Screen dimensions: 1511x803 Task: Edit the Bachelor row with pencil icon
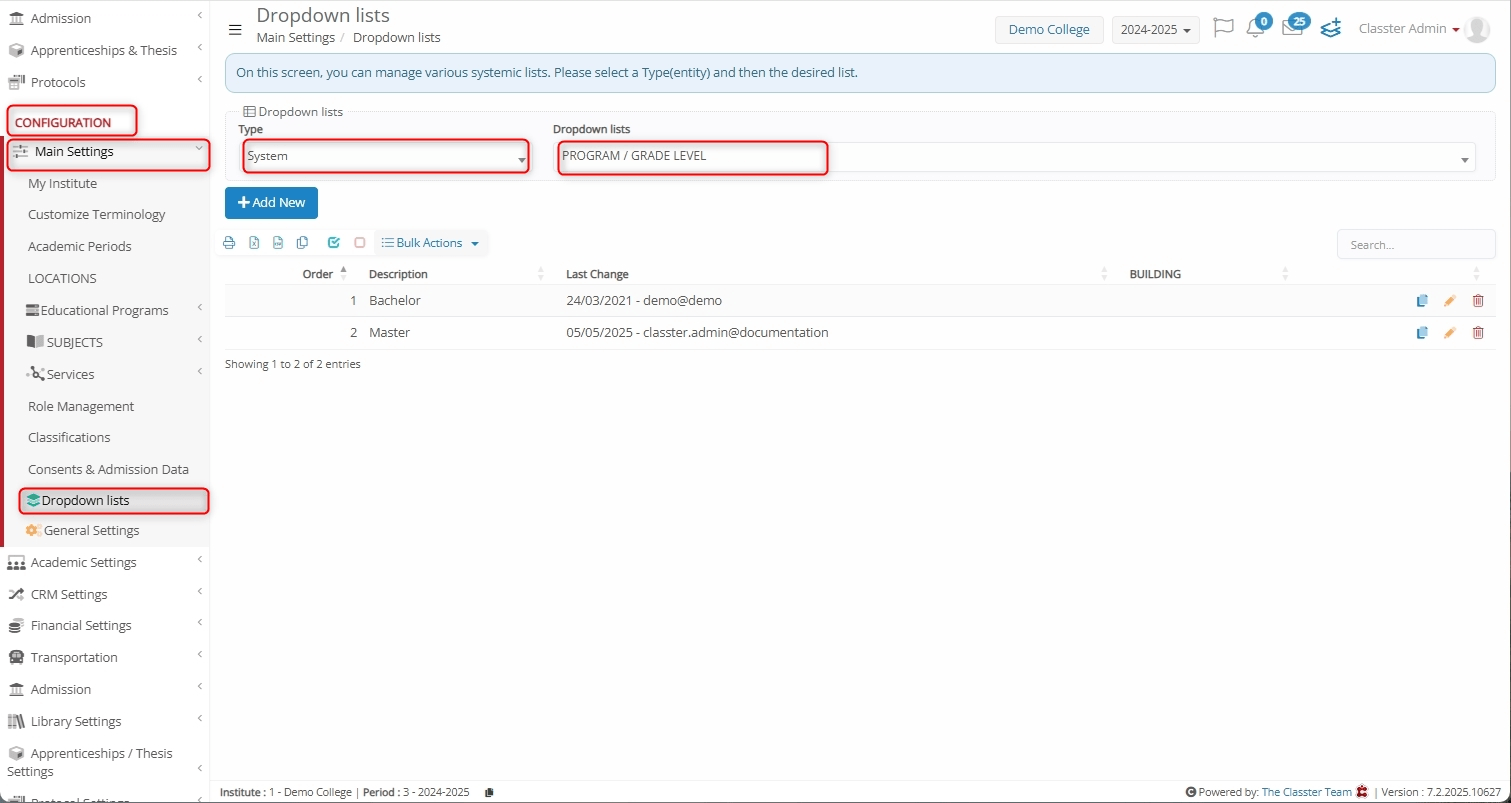tap(1449, 301)
